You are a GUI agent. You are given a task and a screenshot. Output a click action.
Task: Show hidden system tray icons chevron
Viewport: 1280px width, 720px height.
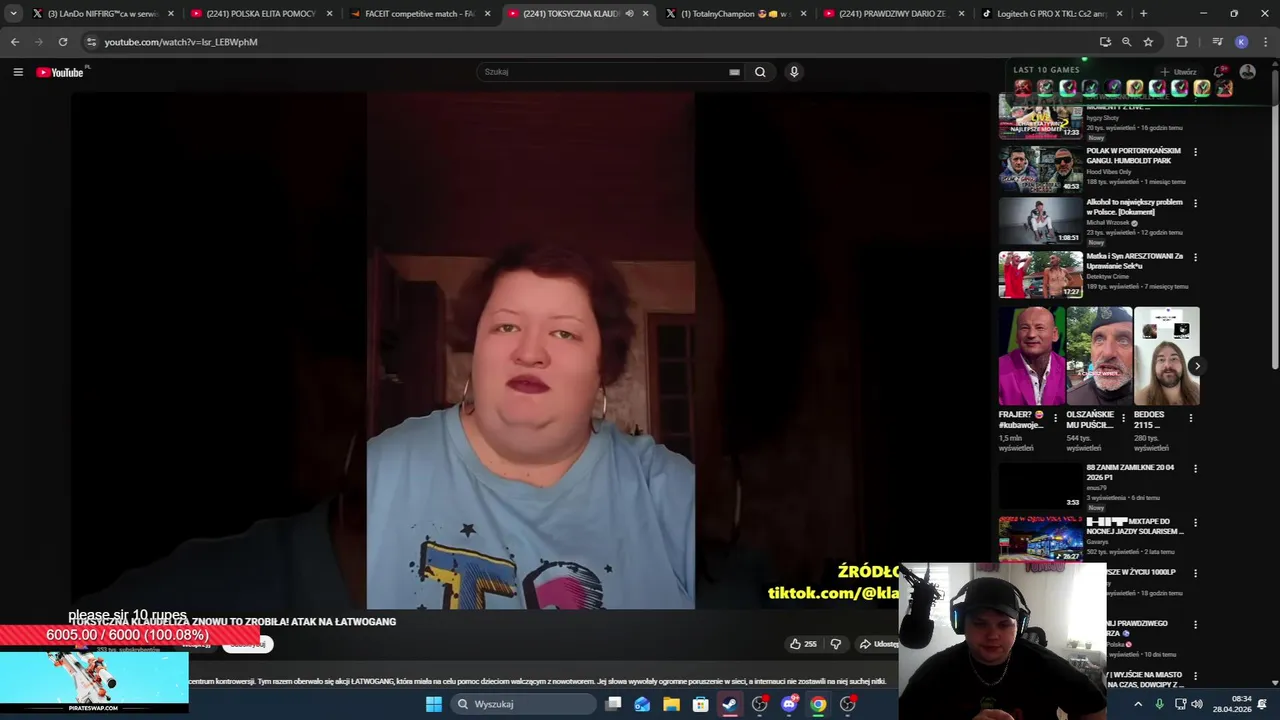click(x=1138, y=704)
